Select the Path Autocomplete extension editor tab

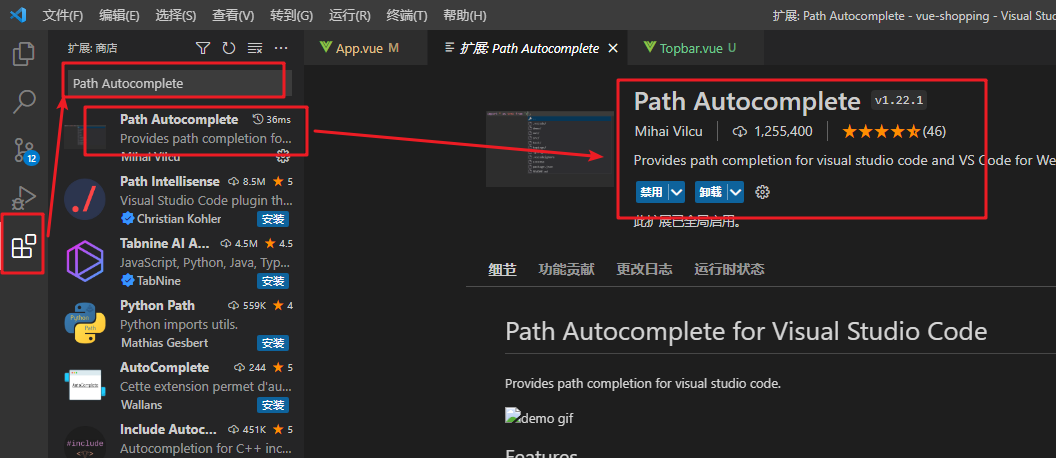[x=527, y=48]
